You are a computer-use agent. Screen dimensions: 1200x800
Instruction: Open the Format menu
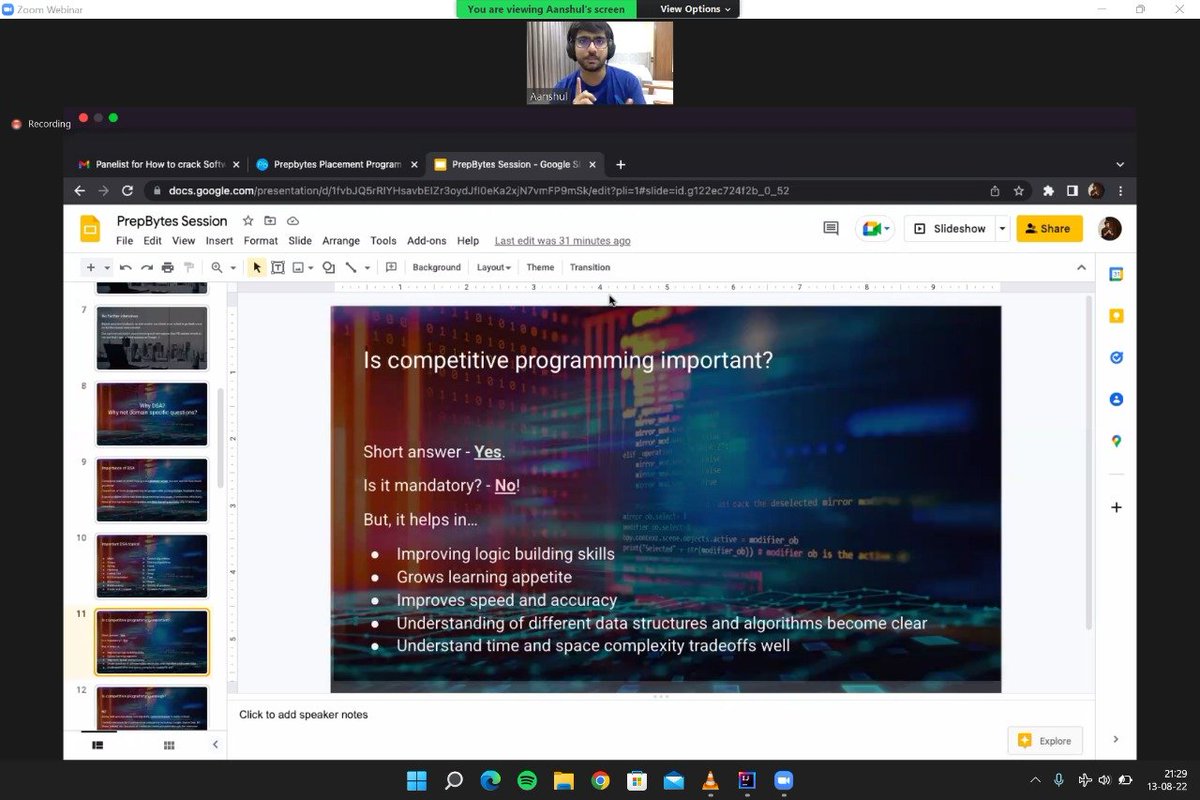(x=261, y=241)
